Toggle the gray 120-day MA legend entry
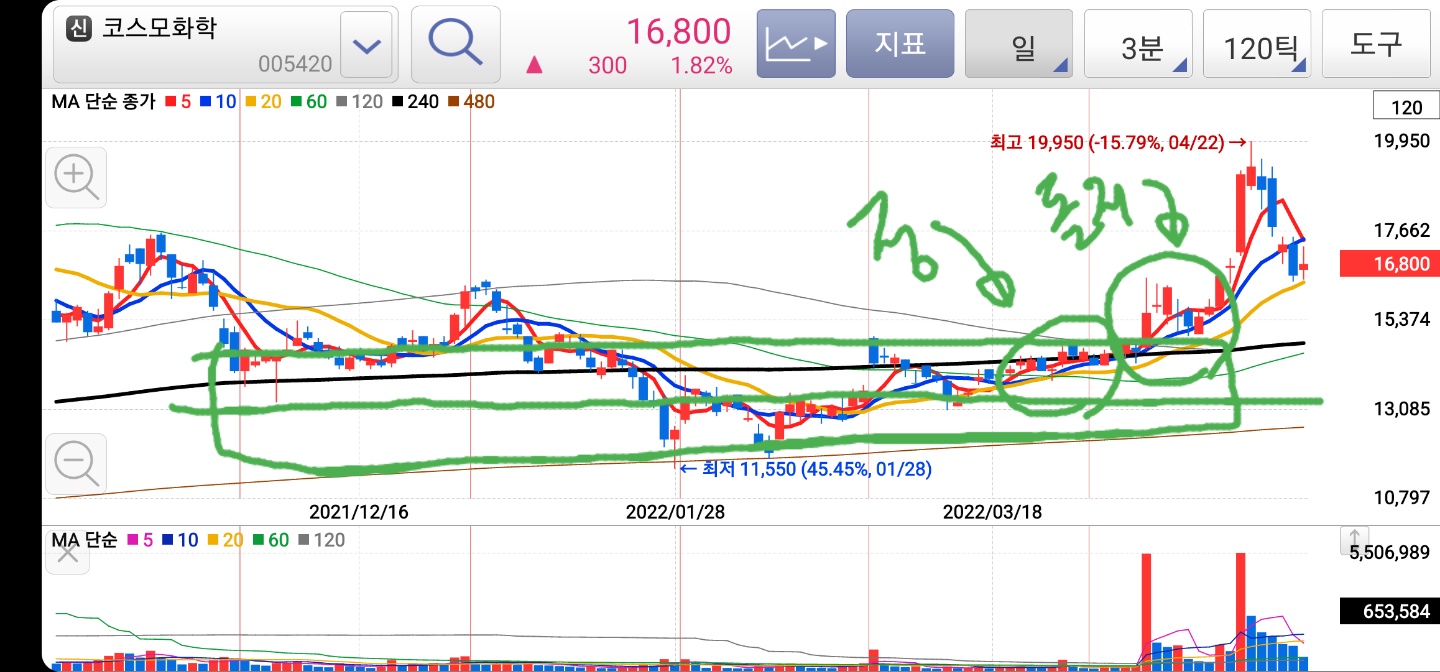Viewport: 1440px width, 672px height. click(360, 101)
